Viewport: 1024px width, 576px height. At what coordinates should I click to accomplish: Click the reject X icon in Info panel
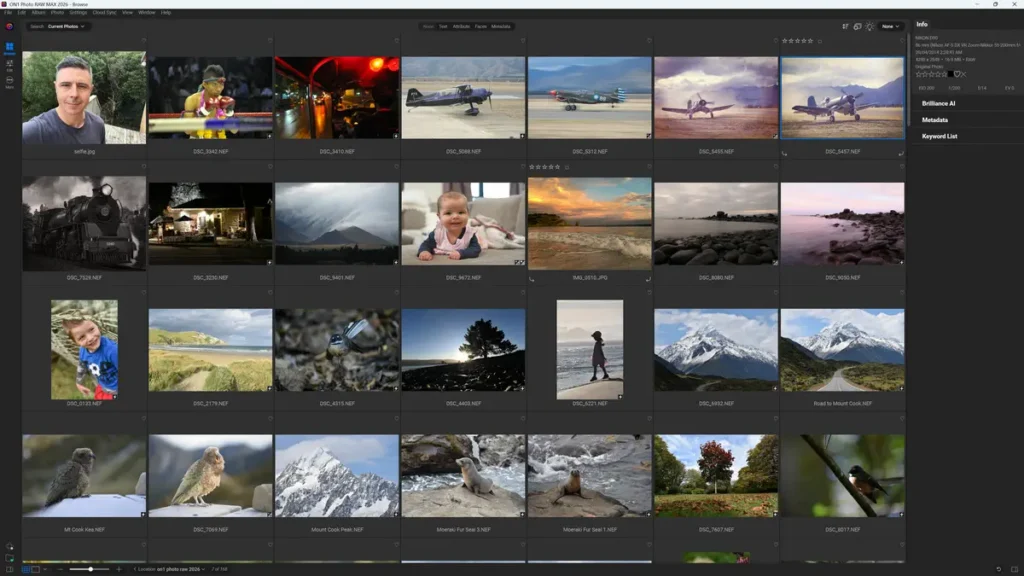click(x=963, y=74)
